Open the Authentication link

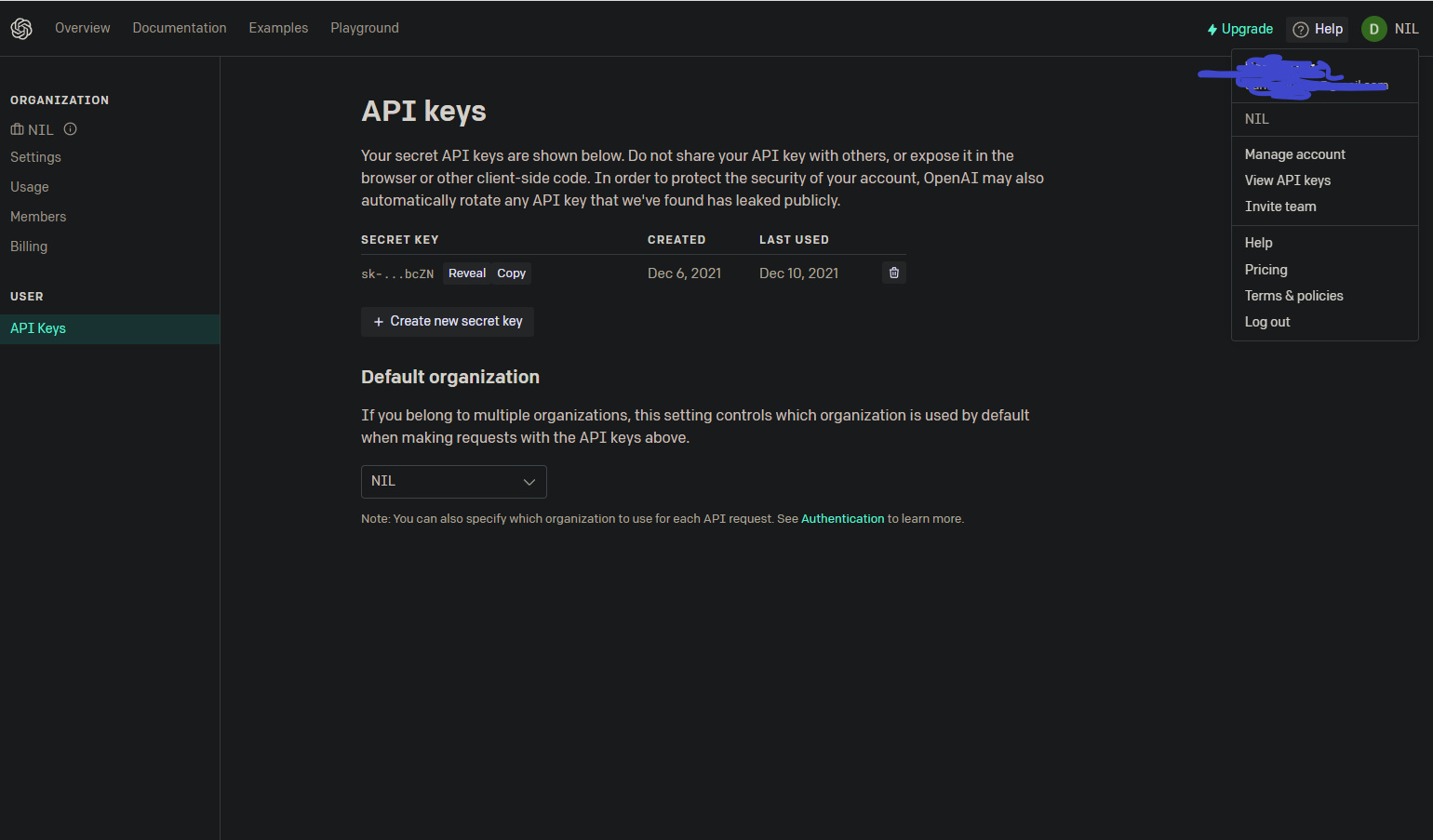point(843,519)
